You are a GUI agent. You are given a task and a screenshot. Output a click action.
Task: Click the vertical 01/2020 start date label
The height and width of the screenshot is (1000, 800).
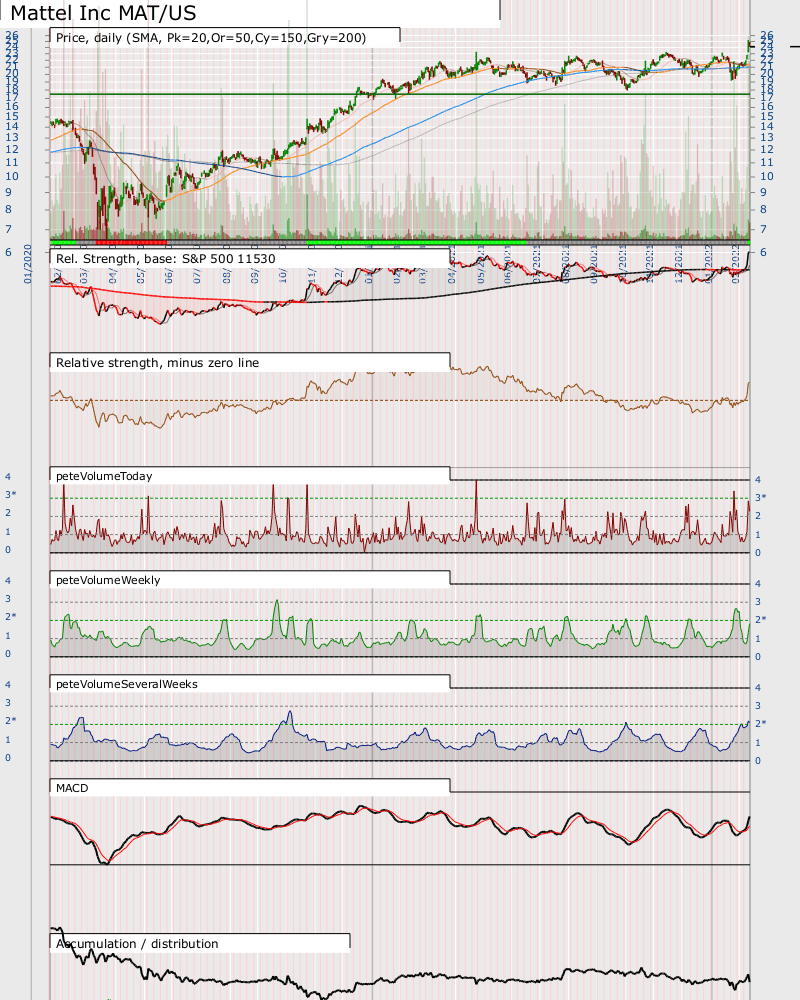[x=27, y=263]
